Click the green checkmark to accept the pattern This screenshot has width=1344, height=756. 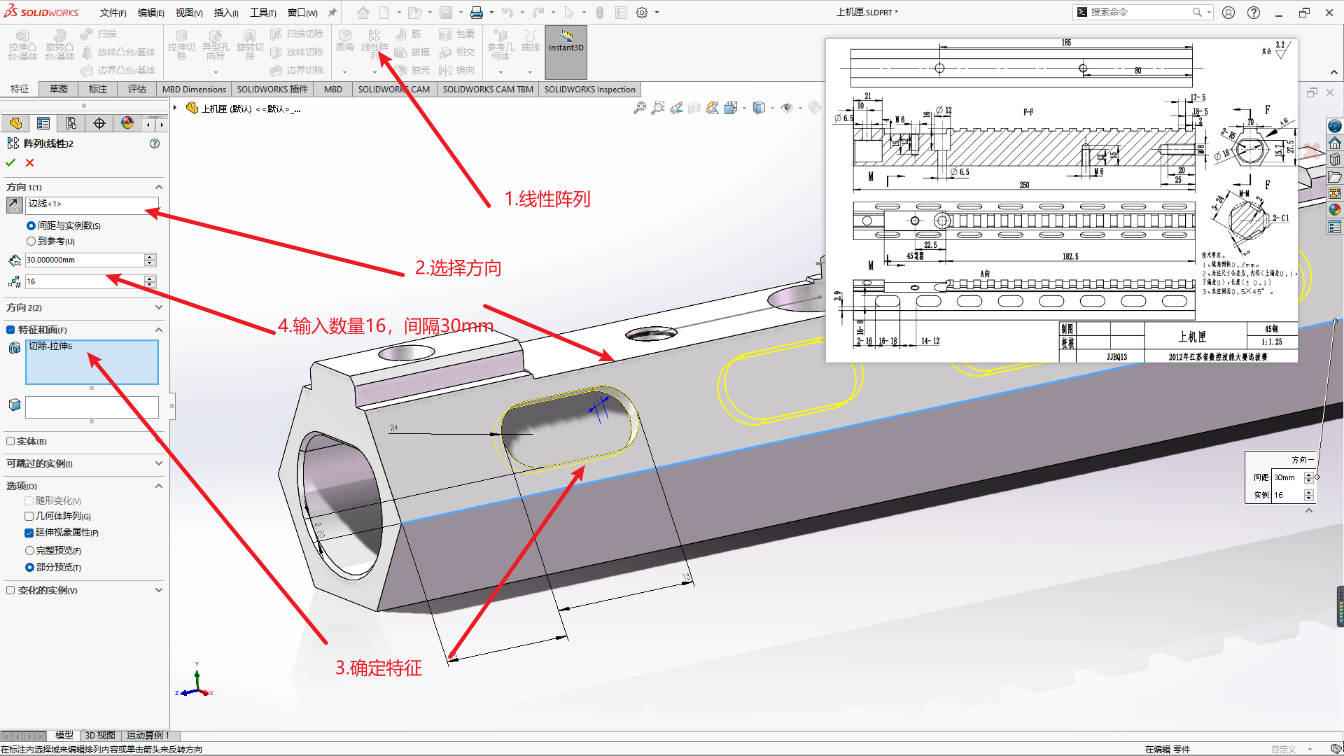coord(10,162)
